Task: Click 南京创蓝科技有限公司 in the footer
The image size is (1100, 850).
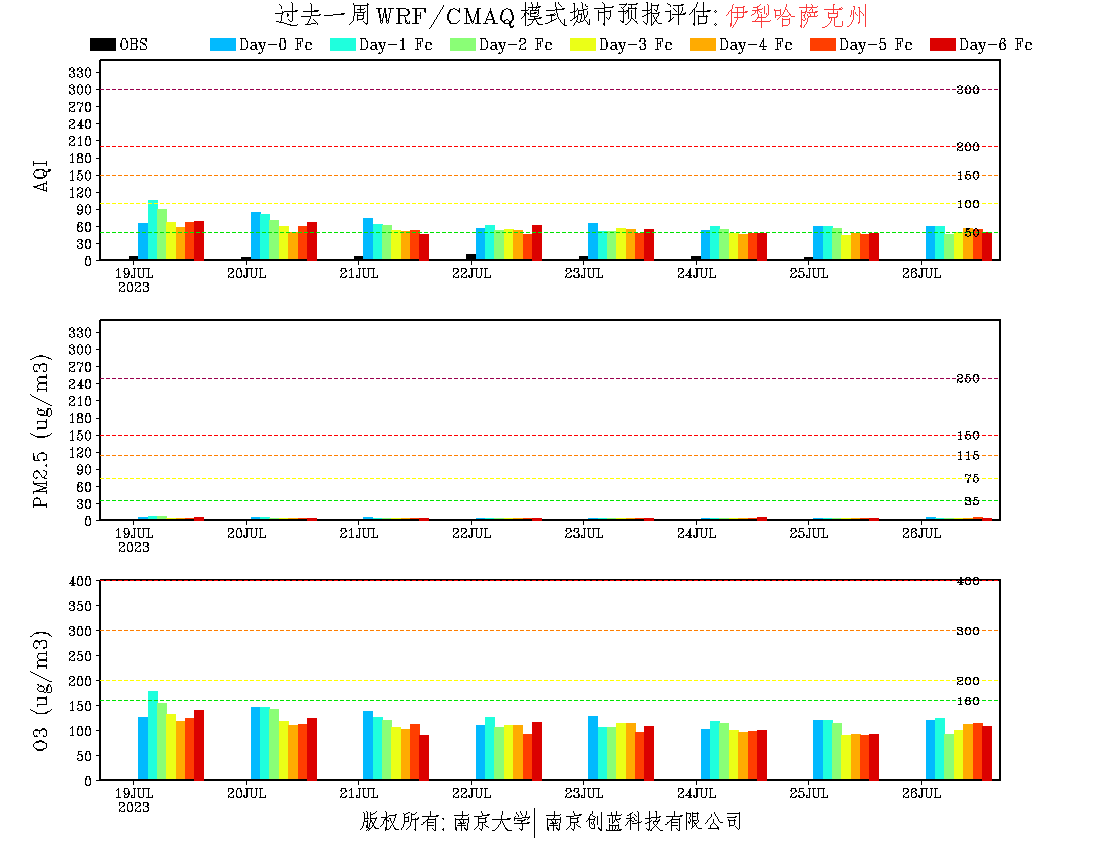Action: (x=643, y=822)
